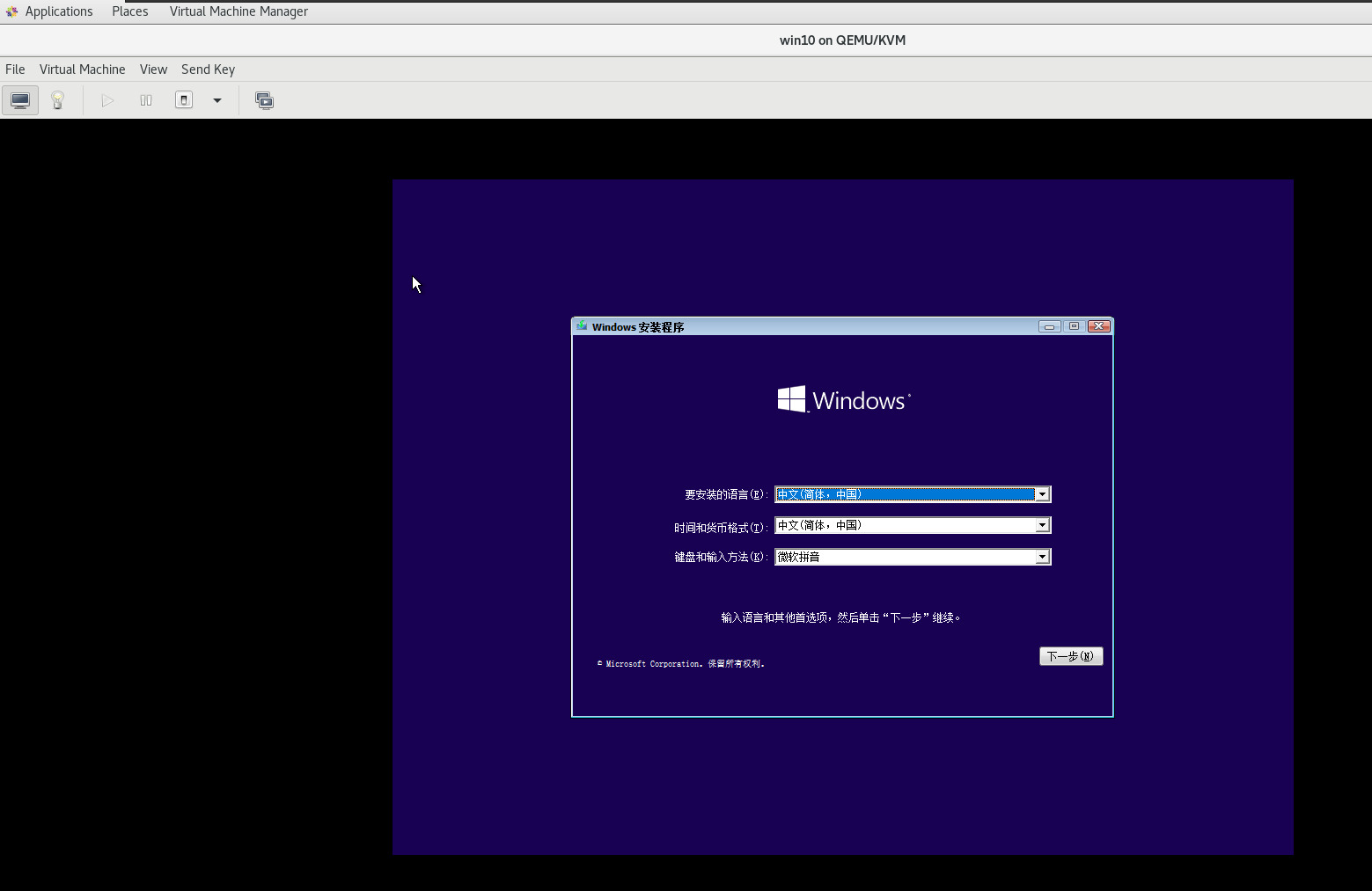Show virtual hardware details via lightbulb icon
1372x891 pixels.
point(57,99)
